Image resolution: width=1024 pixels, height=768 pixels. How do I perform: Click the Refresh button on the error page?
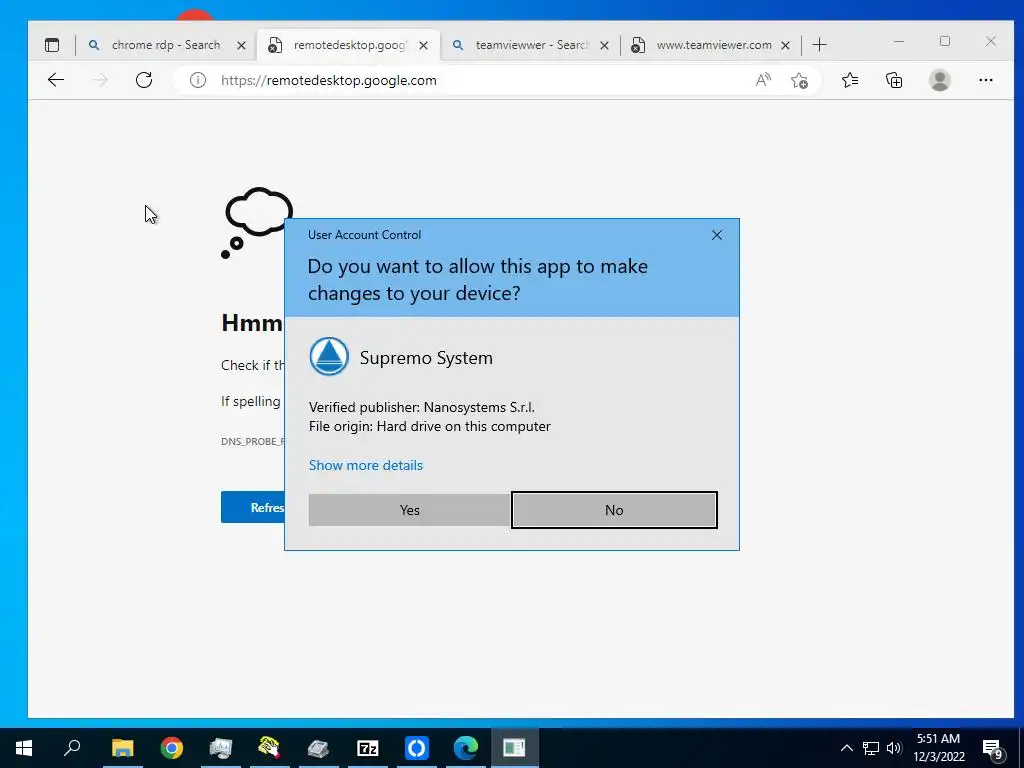253,507
